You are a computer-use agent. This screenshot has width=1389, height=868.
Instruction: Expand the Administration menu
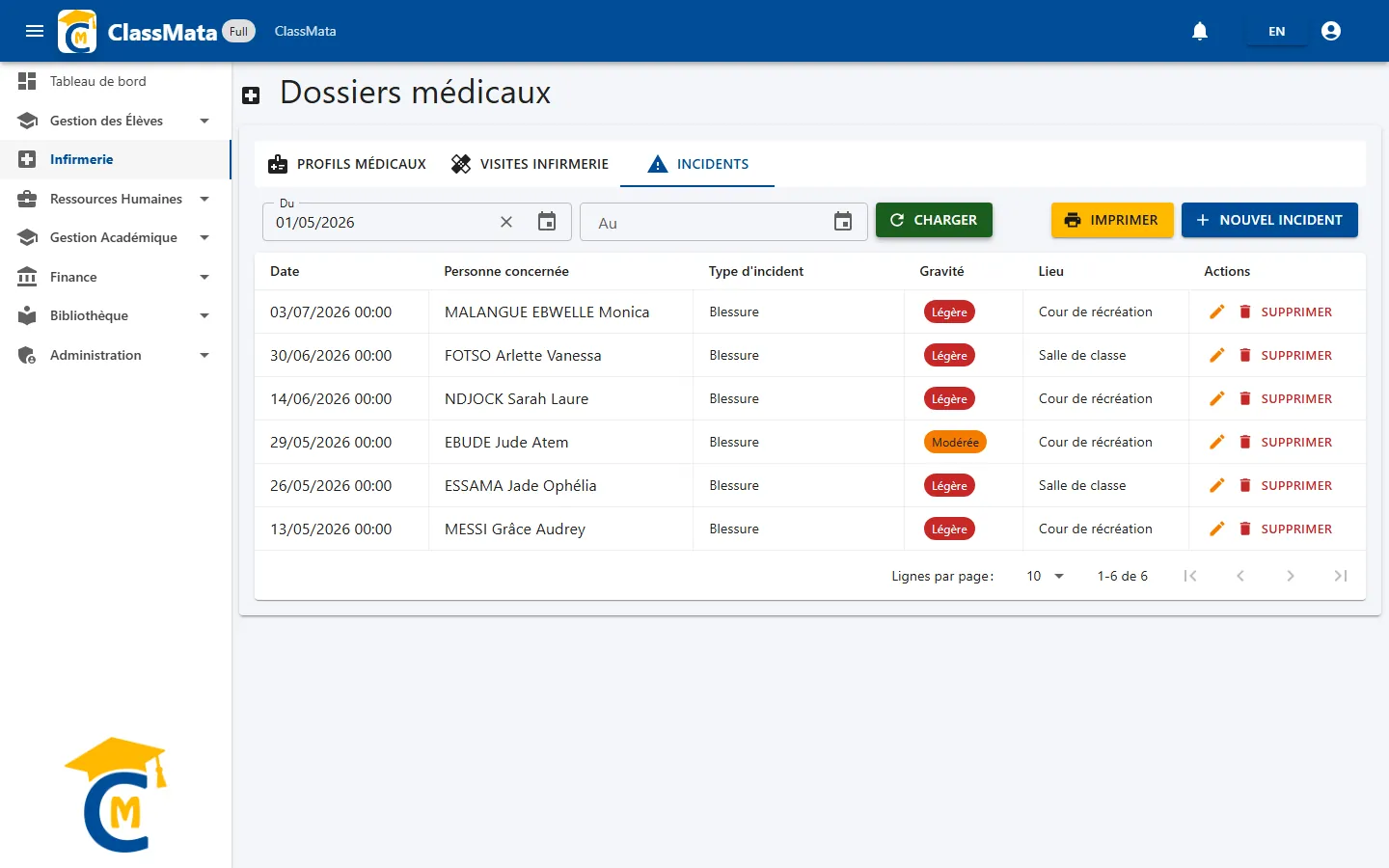tap(116, 355)
